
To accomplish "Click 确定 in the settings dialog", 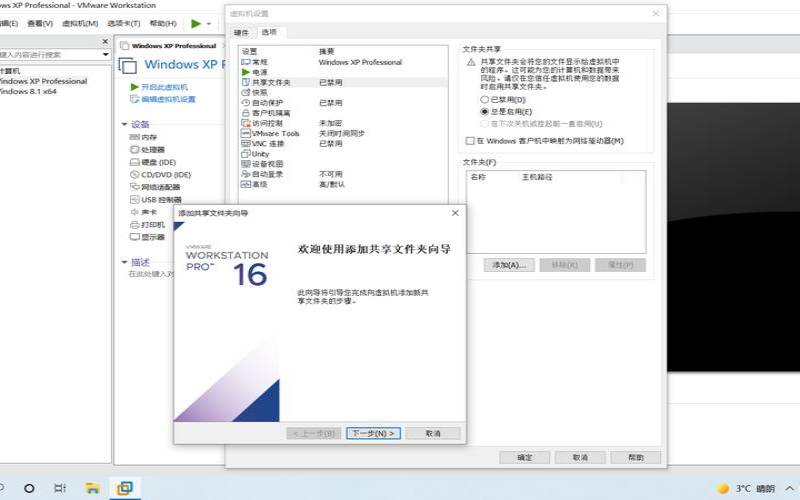I will click(x=524, y=457).
